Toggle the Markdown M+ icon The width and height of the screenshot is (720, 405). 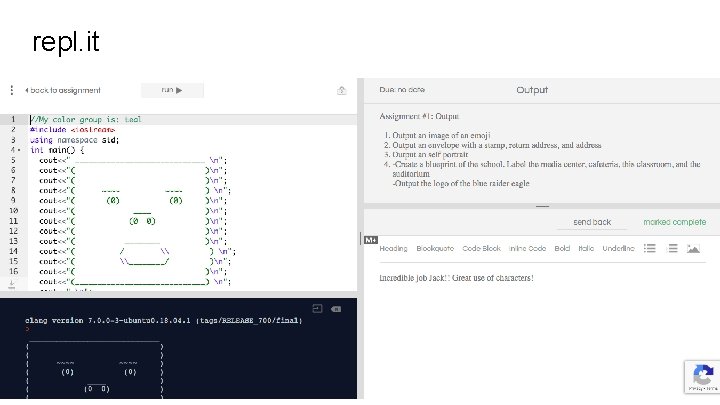[371, 240]
